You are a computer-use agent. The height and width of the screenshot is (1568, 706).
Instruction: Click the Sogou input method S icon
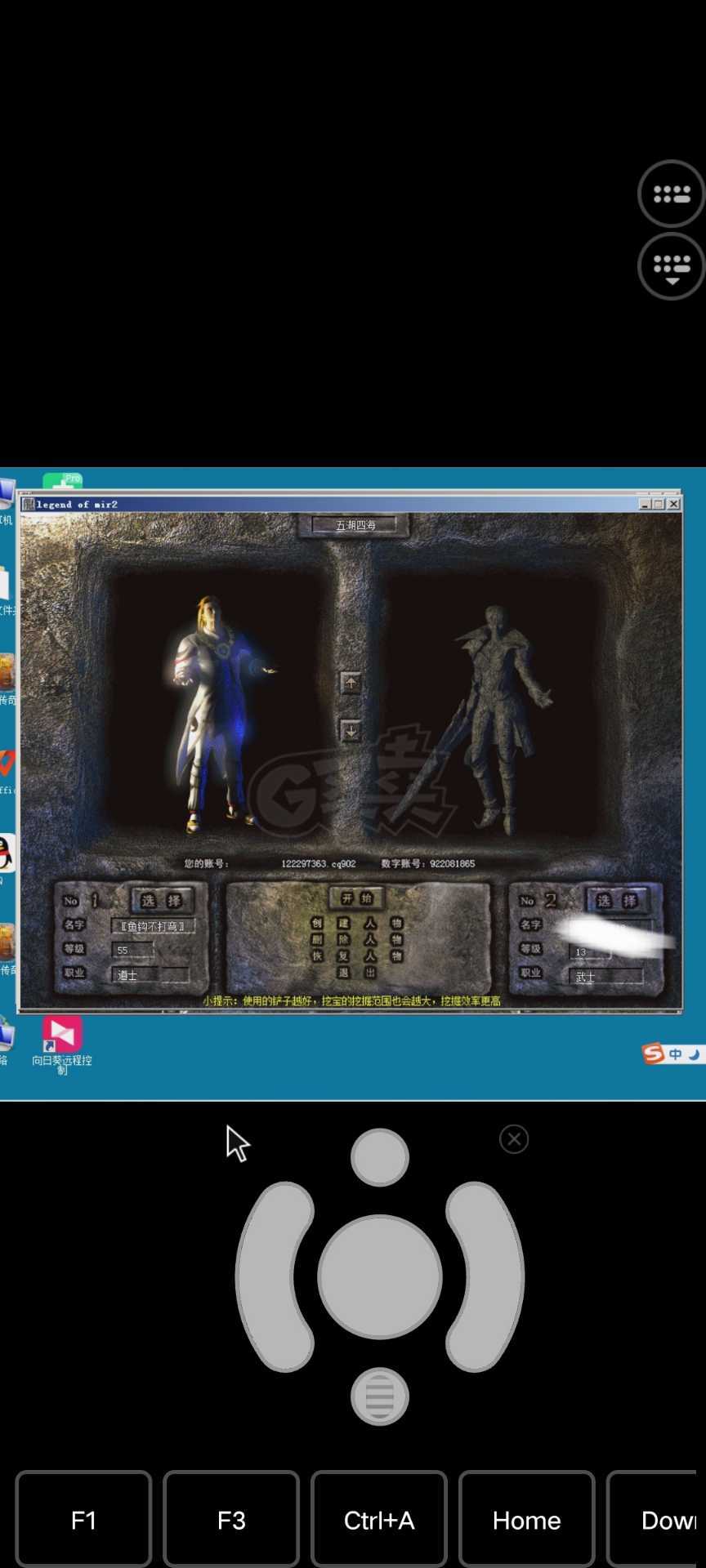pos(653,1053)
